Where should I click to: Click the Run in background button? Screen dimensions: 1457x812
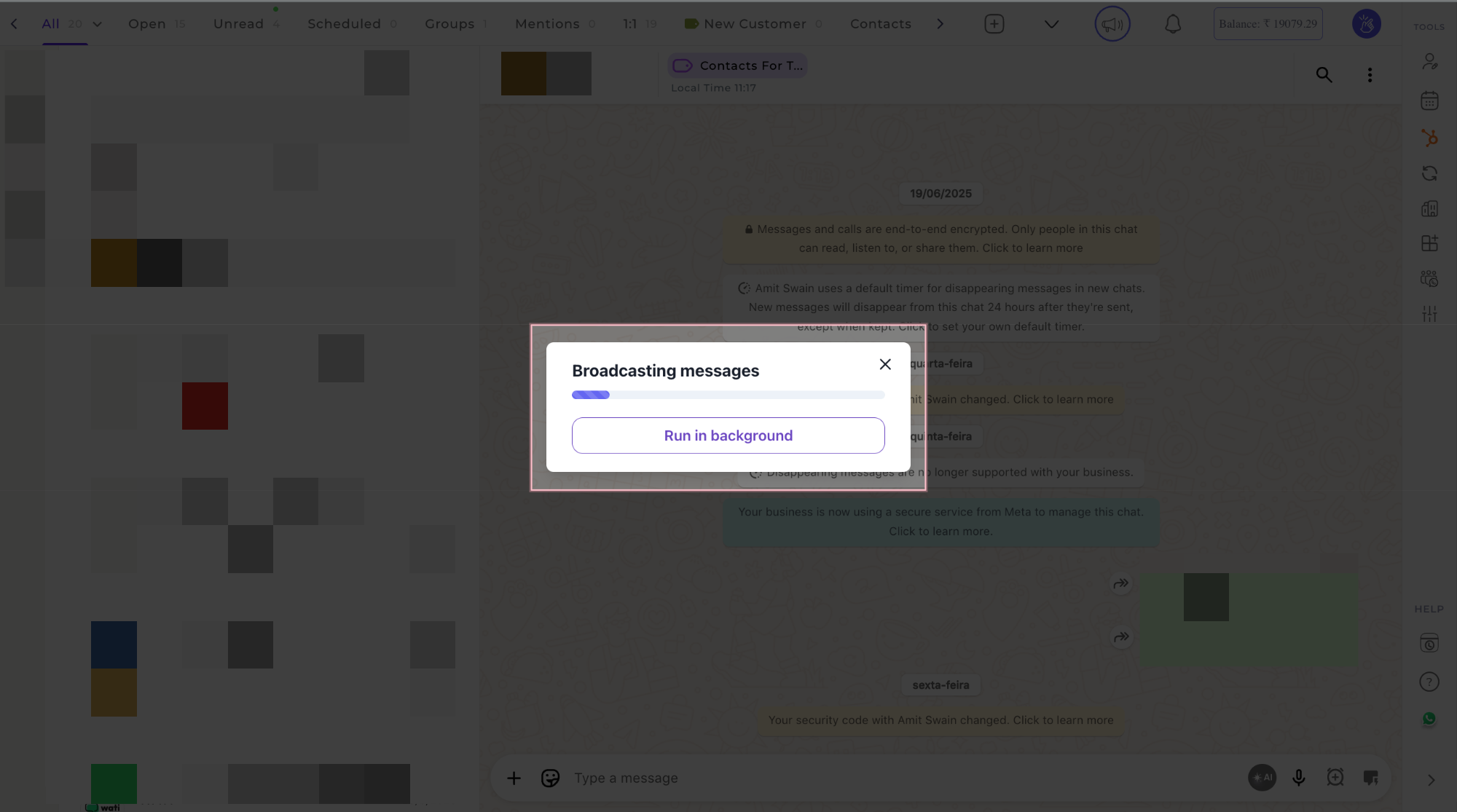tap(728, 435)
